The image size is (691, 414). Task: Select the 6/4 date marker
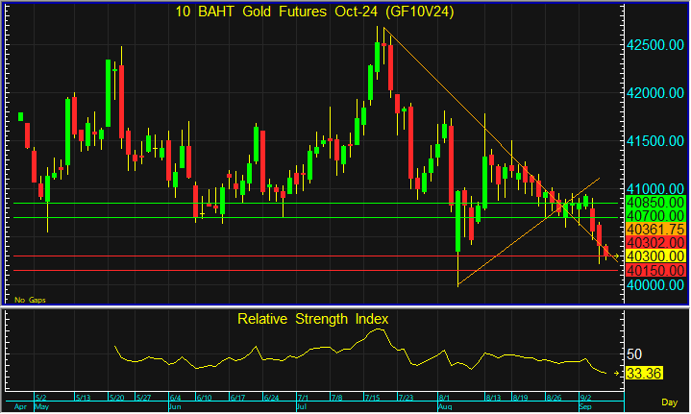pyautogui.click(x=175, y=398)
